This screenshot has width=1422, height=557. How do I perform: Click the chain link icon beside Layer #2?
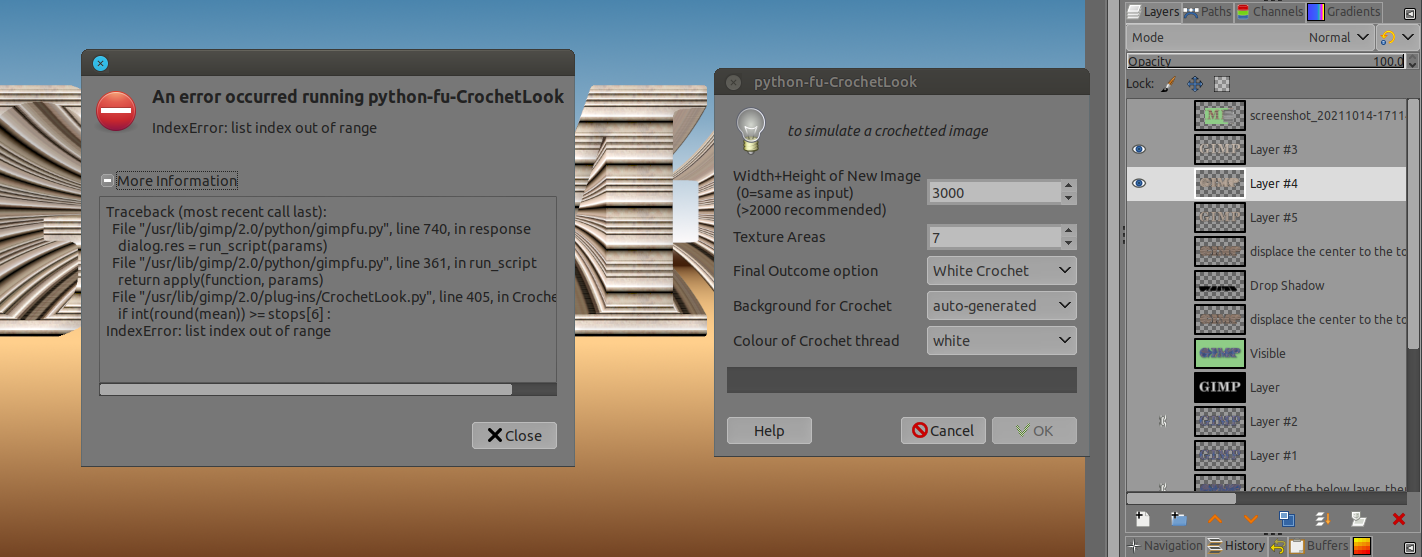click(1162, 421)
